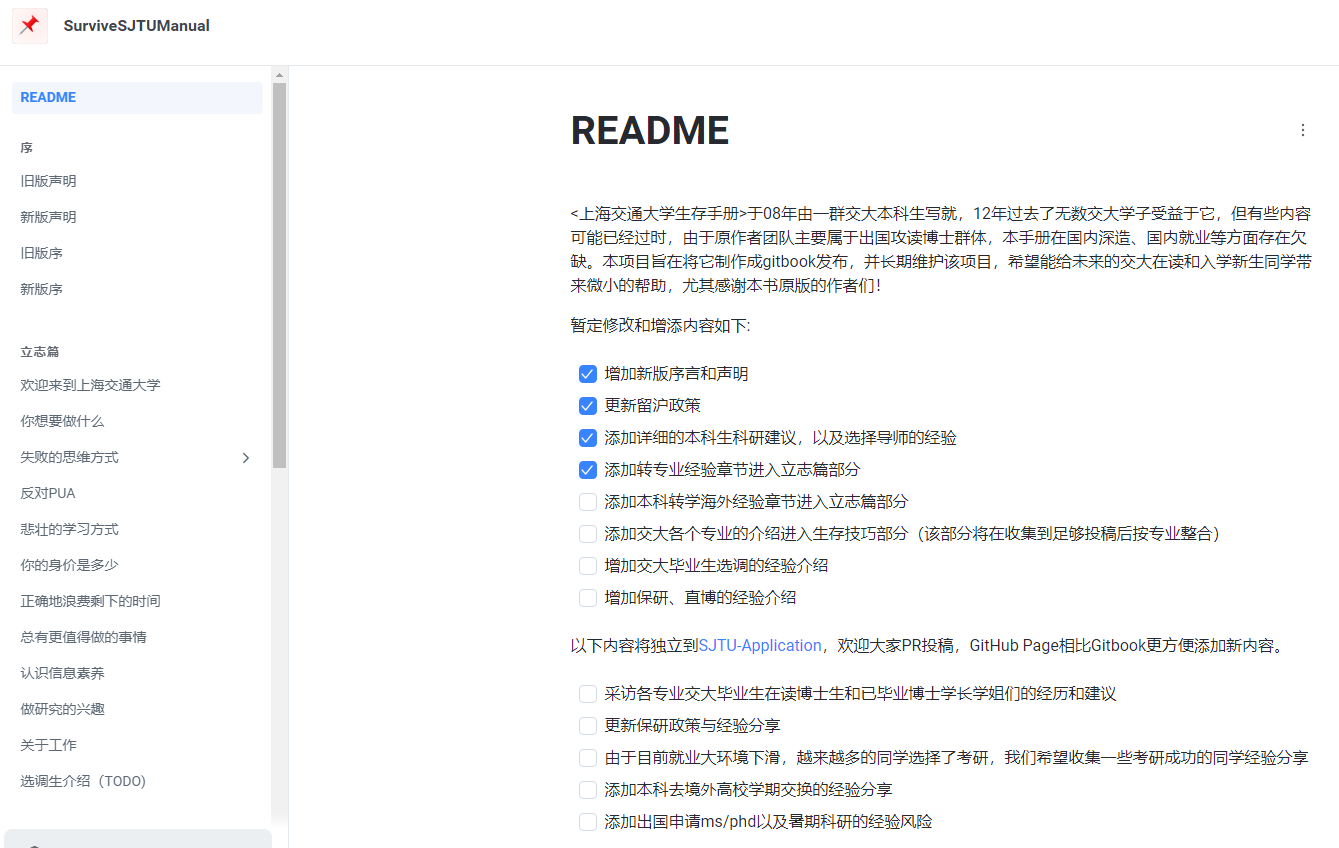Image resolution: width=1339 pixels, height=848 pixels.
Task: Toggle checkbox 添加交大各个专业的介绍
Action: point(588,534)
